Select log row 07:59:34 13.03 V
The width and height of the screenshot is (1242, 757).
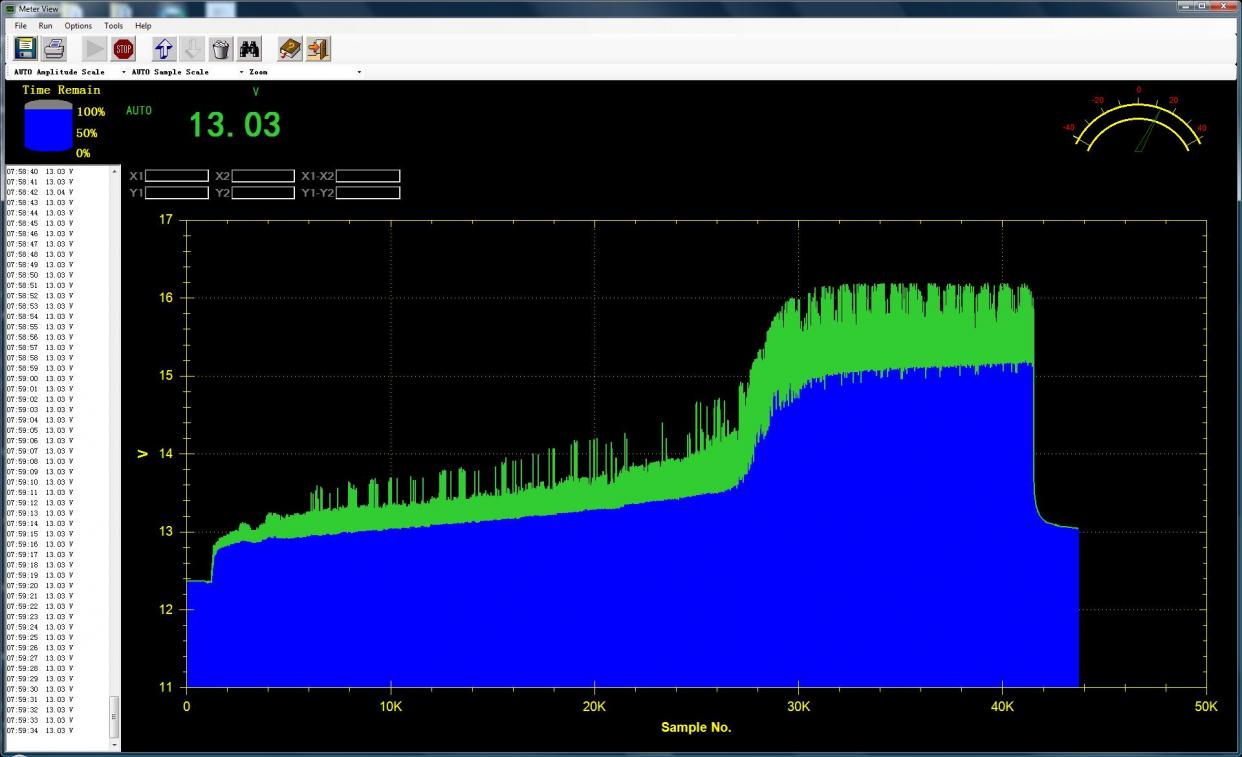point(40,730)
